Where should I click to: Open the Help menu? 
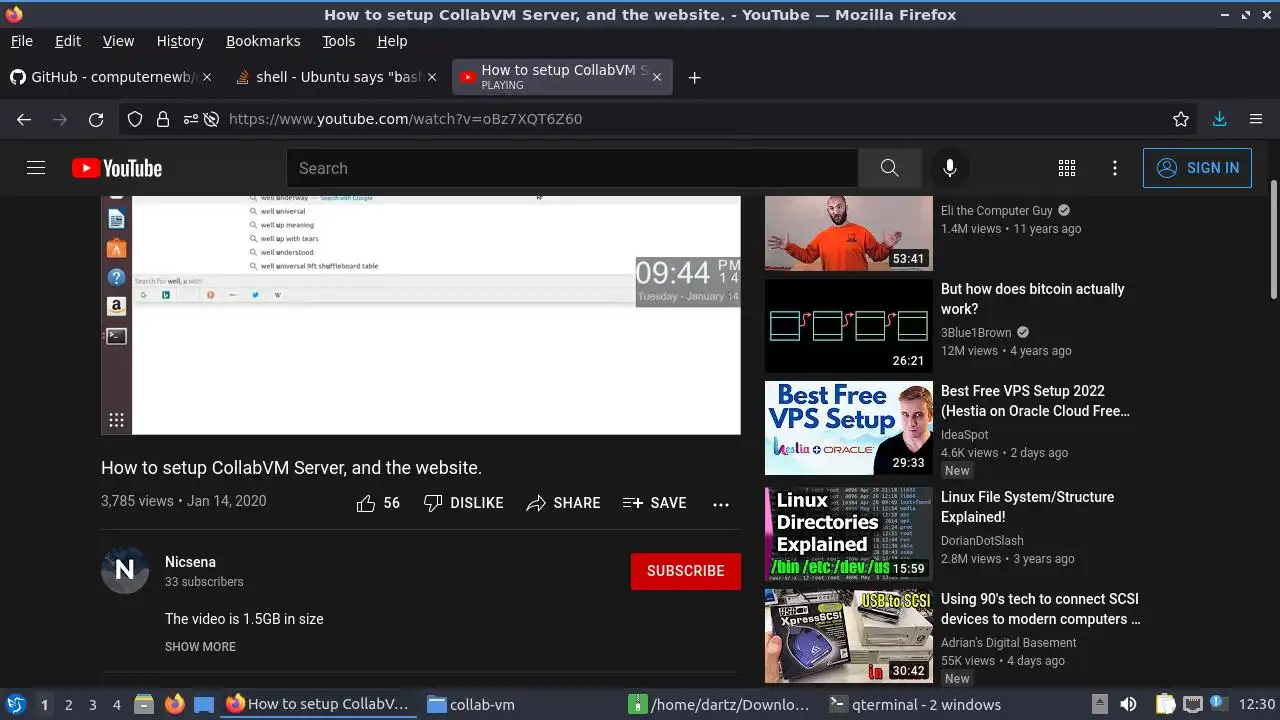(392, 41)
